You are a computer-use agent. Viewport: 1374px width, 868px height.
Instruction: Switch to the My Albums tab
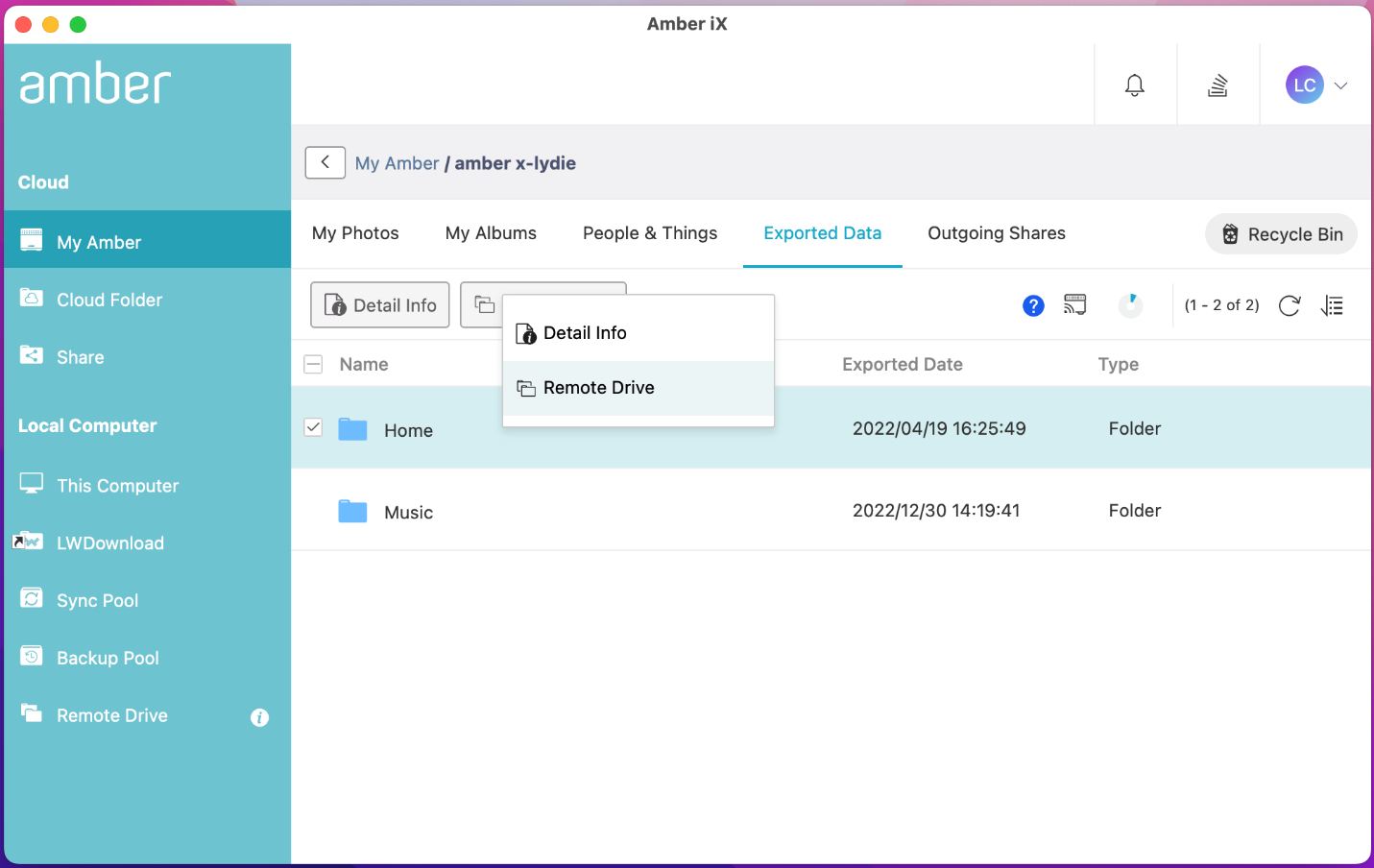[491, 233]
